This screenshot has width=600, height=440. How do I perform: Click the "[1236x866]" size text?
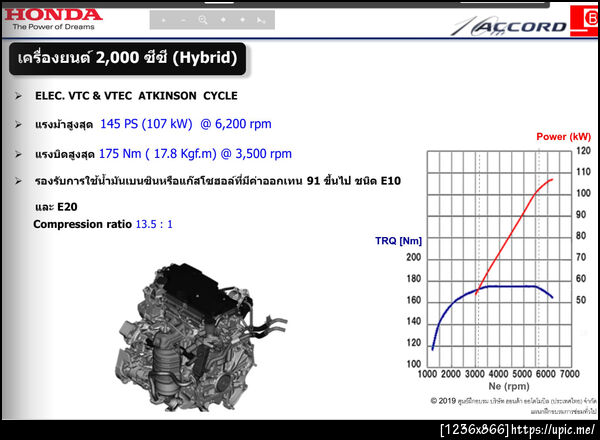(x=474, y=430)
